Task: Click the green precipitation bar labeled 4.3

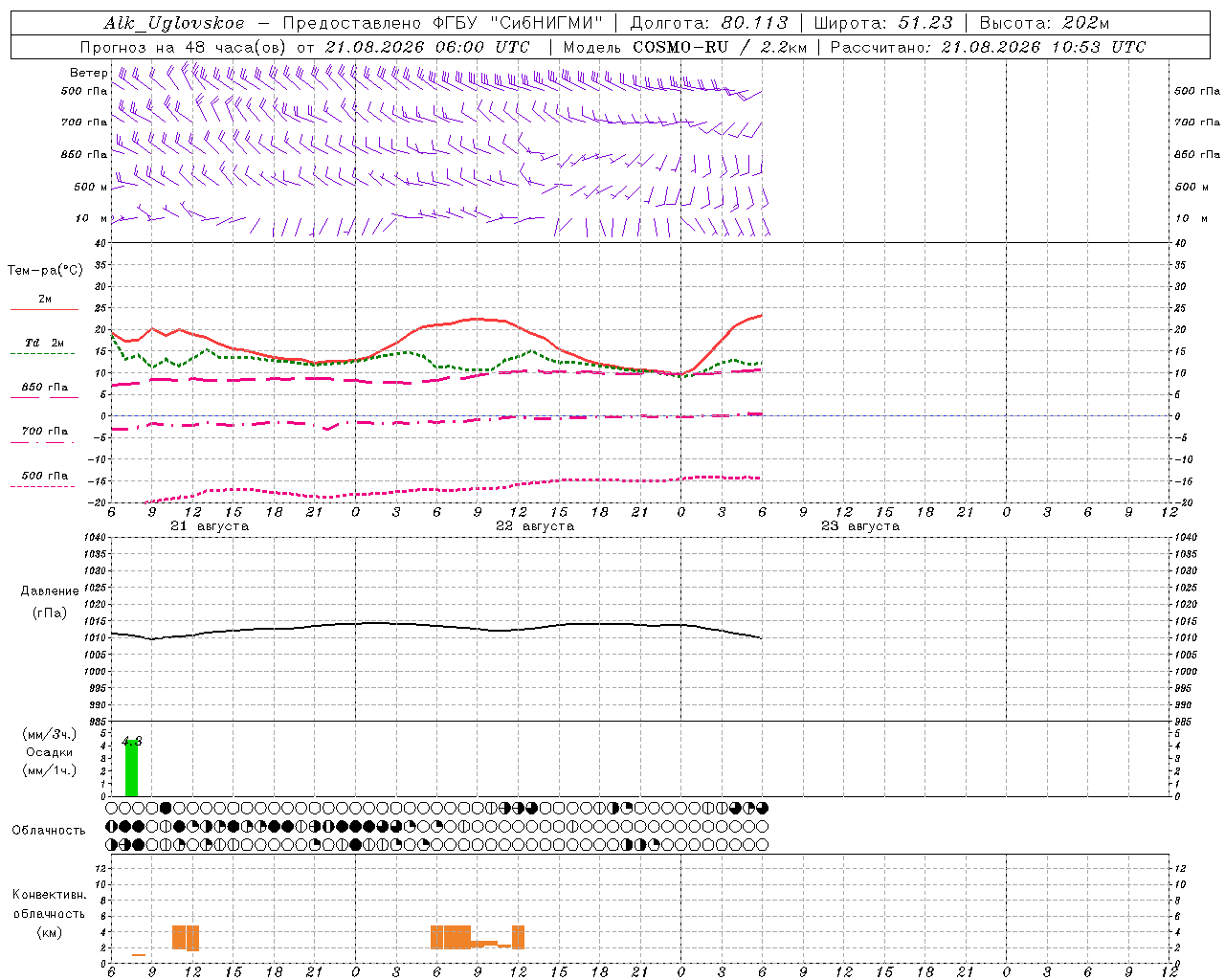Action: pyautogui.click(x=131, y=768)
